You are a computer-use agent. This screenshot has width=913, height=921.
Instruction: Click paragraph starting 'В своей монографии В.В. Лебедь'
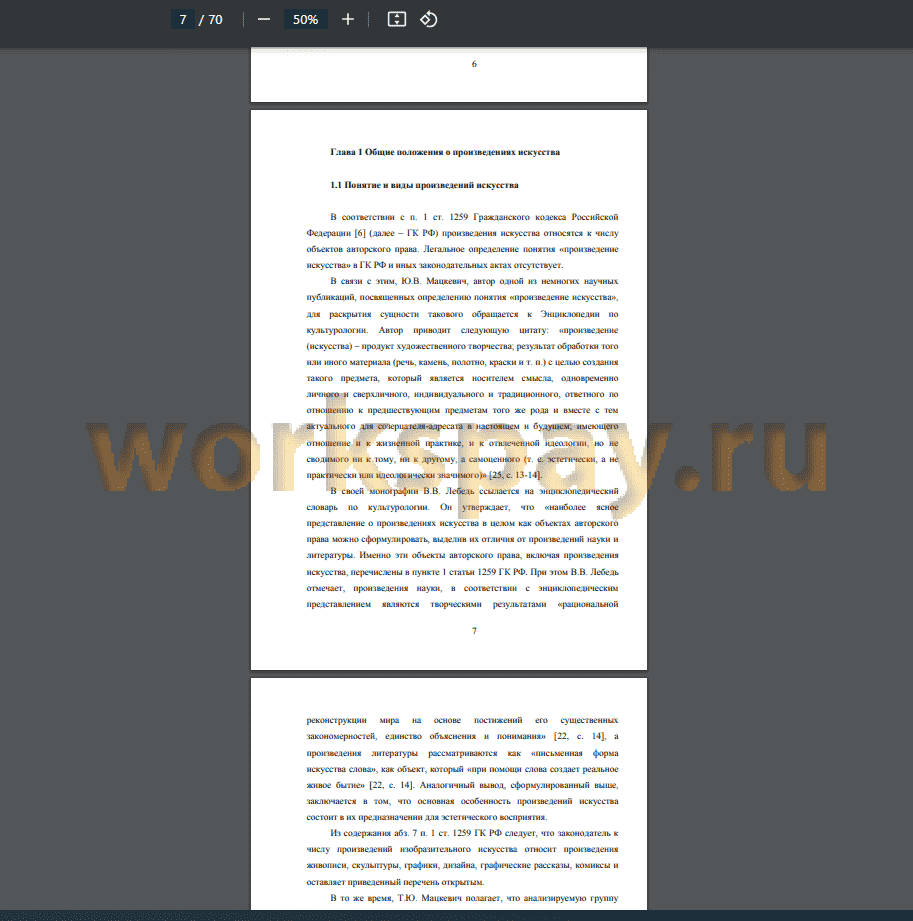pos(462,547)
